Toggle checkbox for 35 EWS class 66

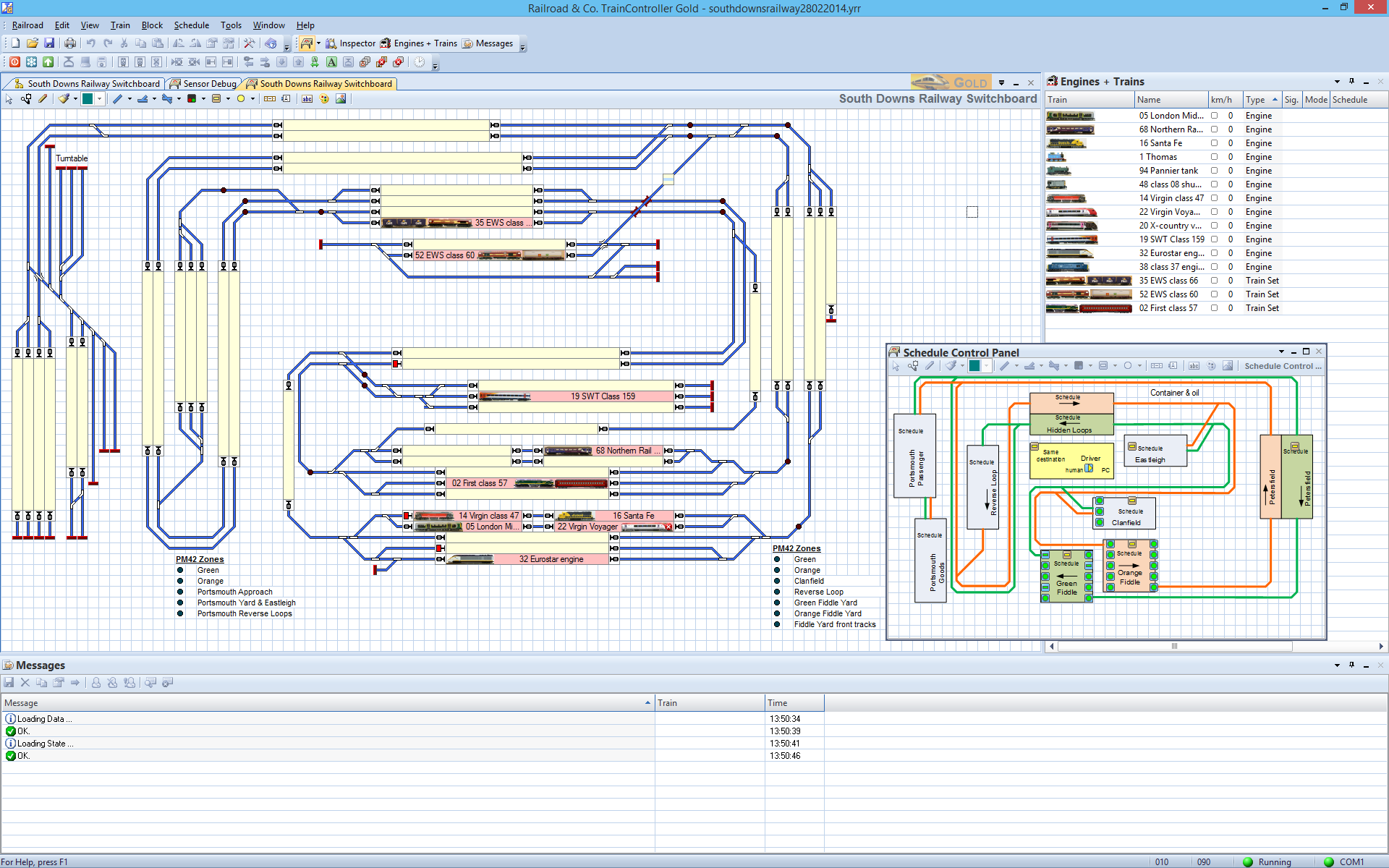pos(1215,281)
